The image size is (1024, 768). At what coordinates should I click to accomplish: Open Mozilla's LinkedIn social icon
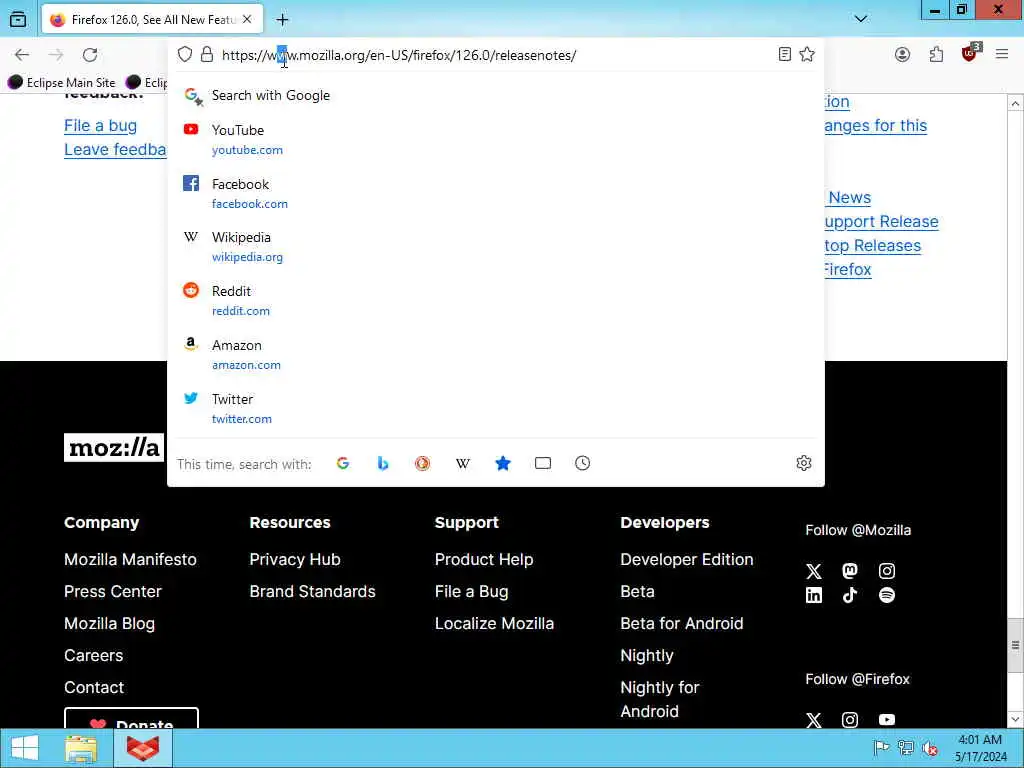[x=814, y=595]
